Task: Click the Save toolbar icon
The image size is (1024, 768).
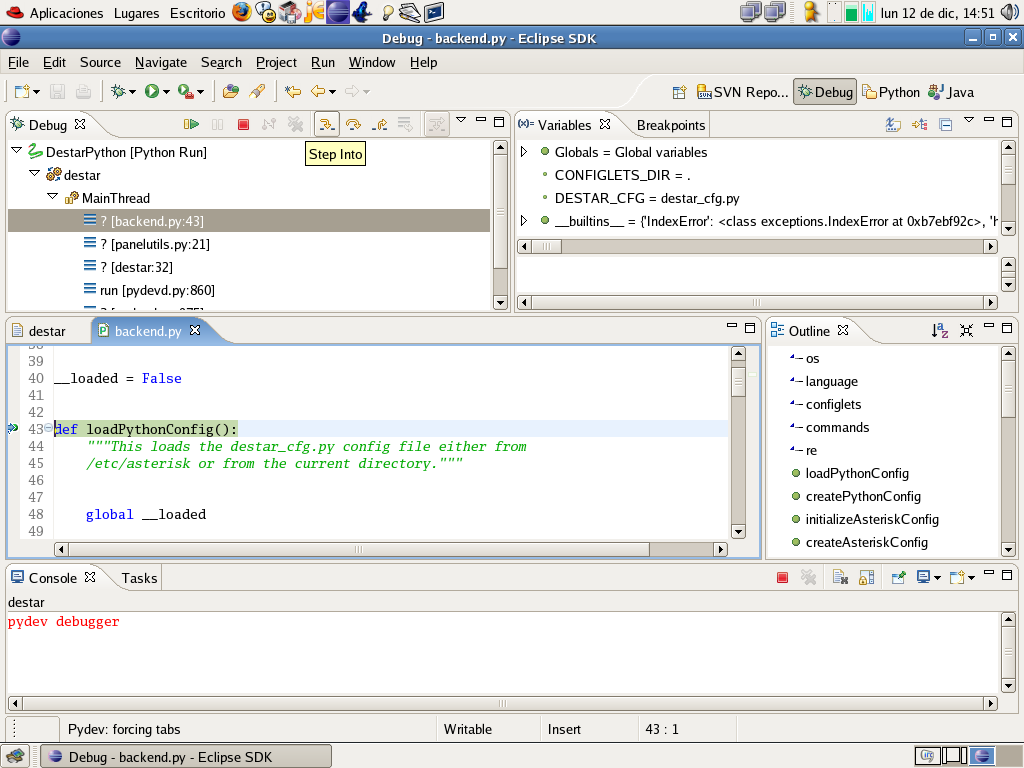Action: click(x=57, y=91)
